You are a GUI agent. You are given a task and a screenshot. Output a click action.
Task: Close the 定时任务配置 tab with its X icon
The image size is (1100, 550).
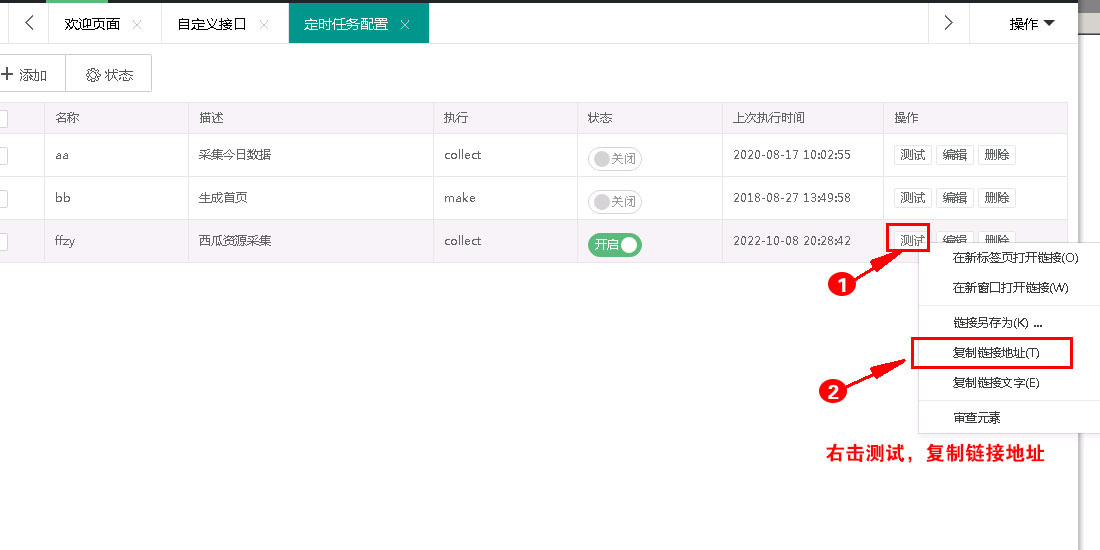[x=405, y=25]
